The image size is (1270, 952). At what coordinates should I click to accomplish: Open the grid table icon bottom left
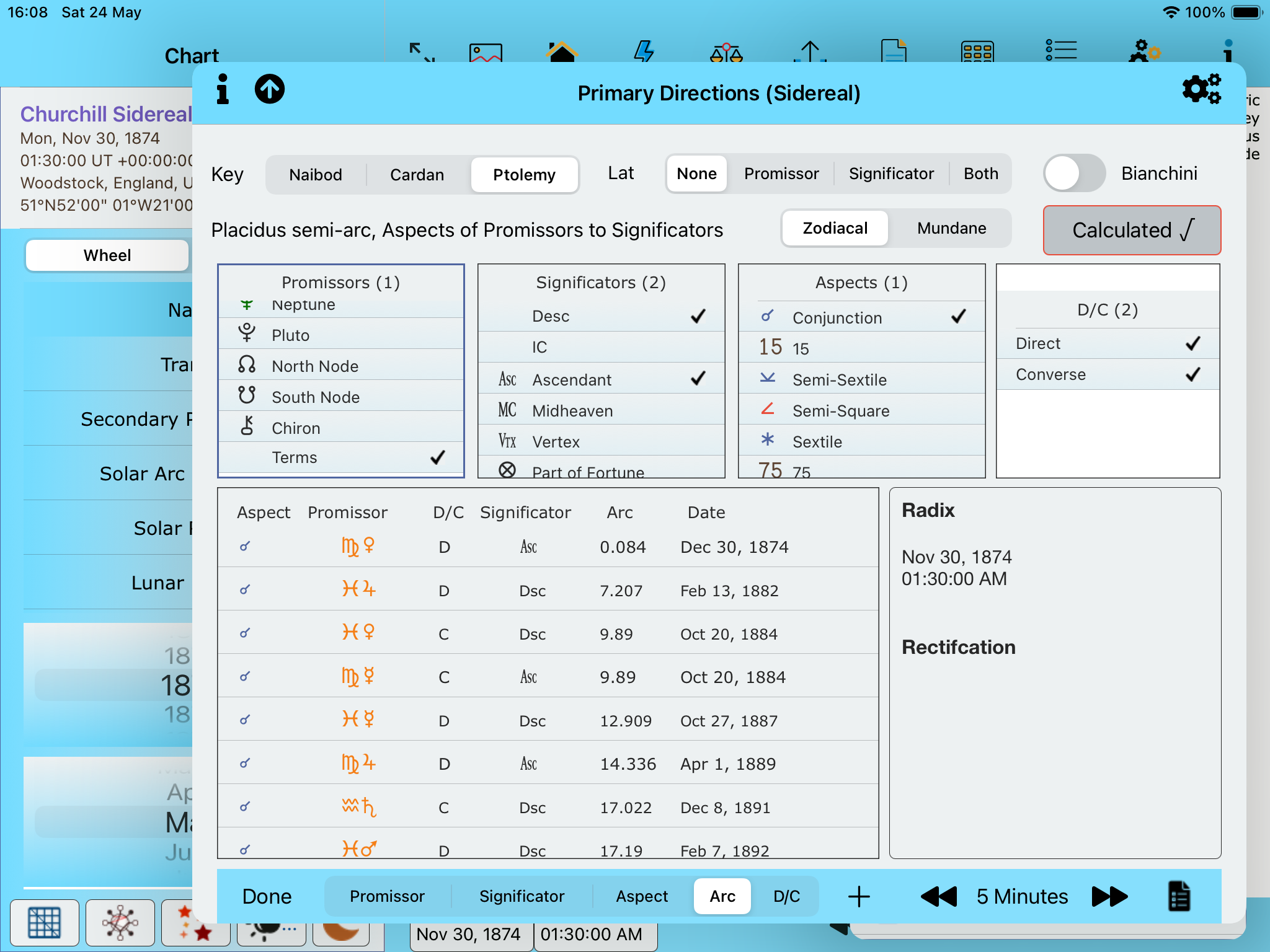coord(45,922)
